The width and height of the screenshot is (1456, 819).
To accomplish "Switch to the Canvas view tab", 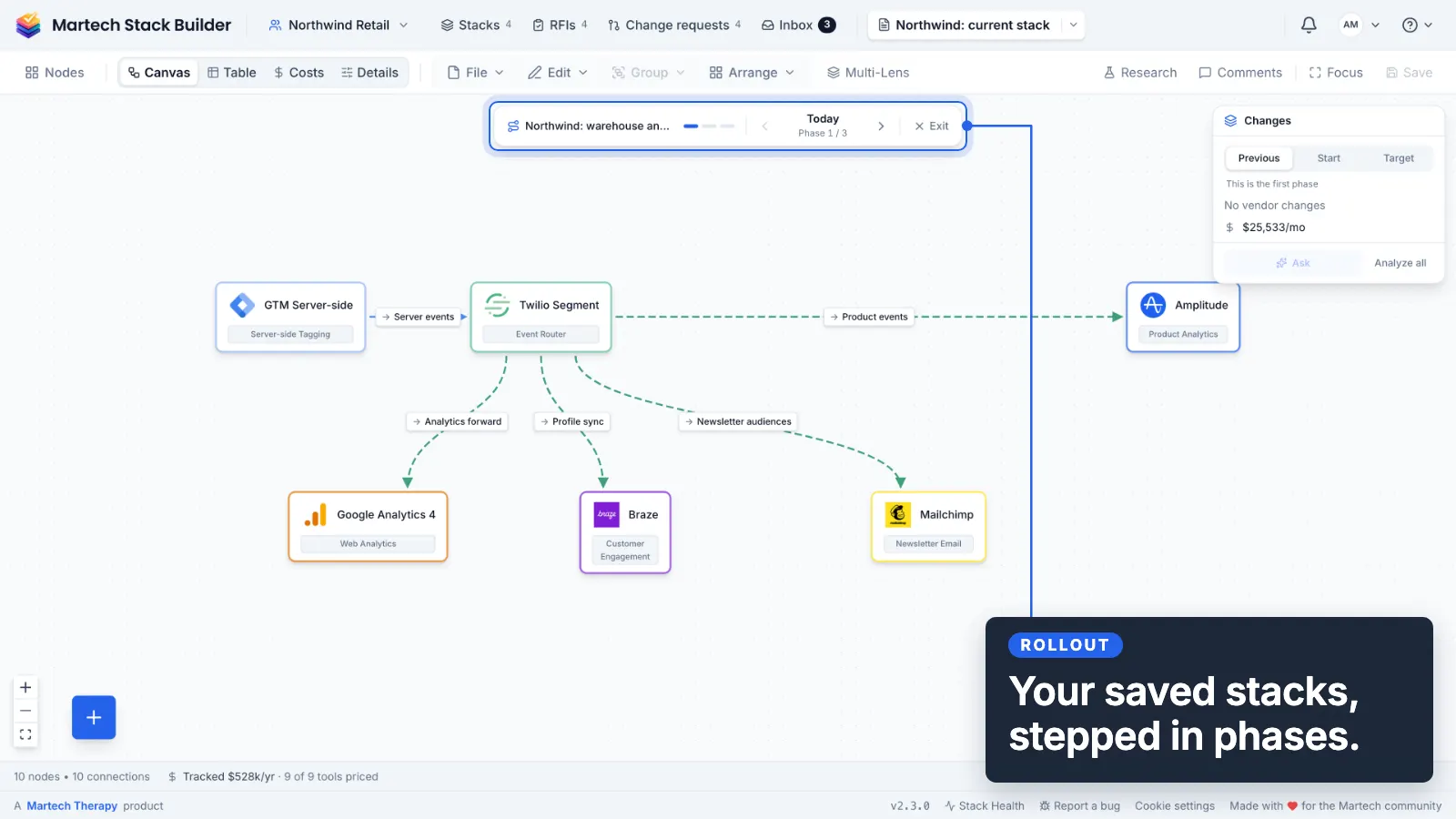I will (159, 72).
